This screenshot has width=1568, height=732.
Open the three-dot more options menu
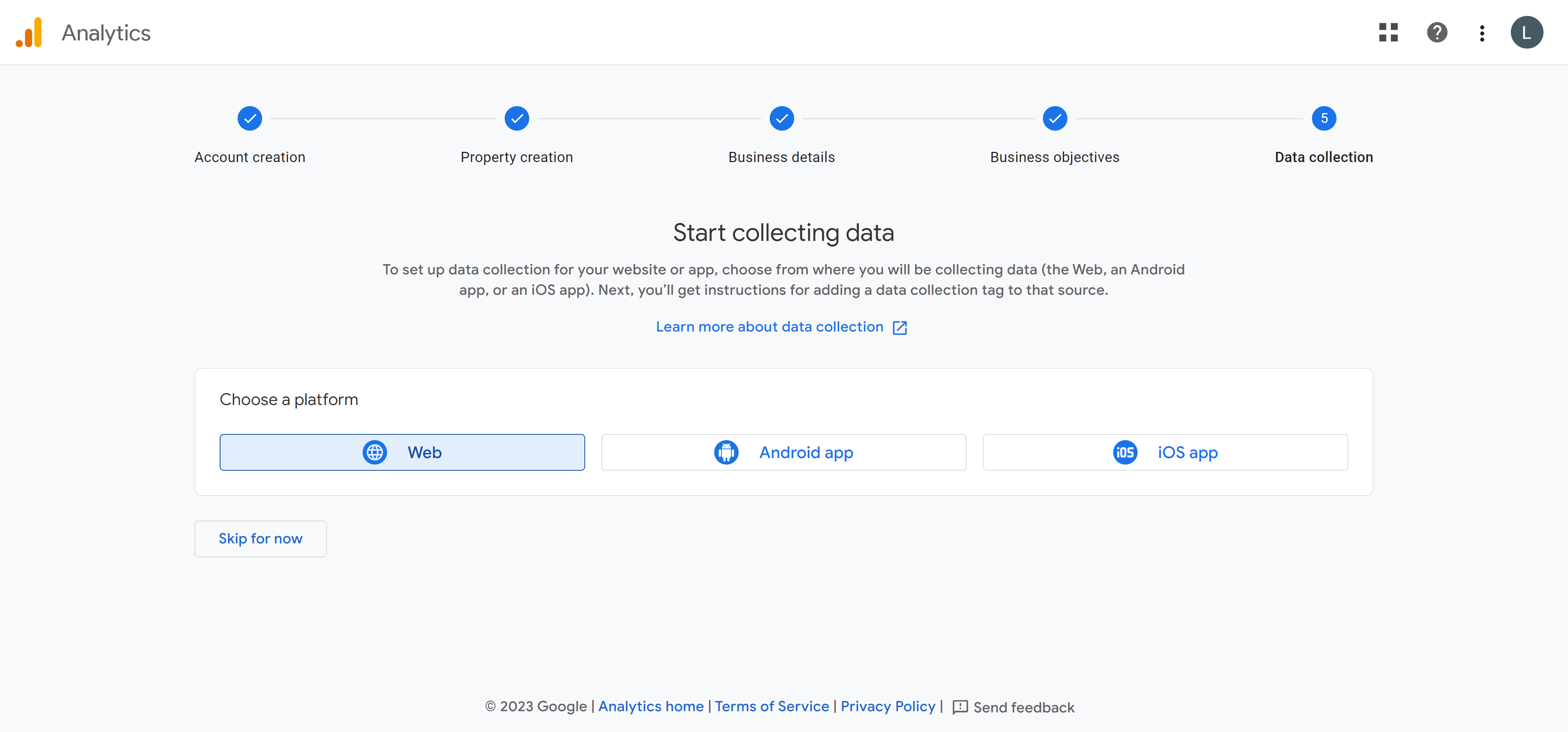pyautogui.click(x=1482, y=33)
